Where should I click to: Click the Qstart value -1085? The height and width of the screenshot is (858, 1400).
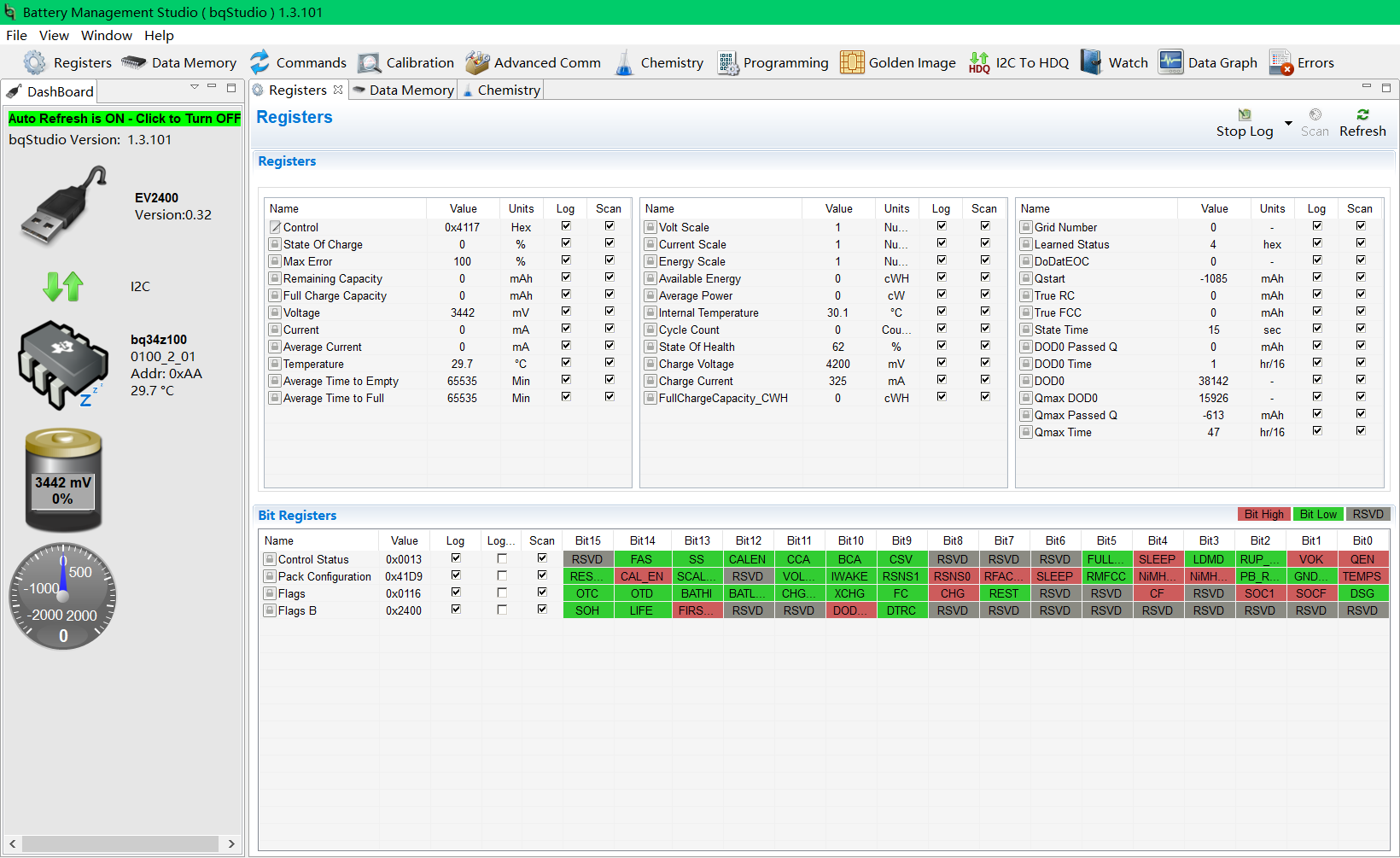pos(1213,278)
